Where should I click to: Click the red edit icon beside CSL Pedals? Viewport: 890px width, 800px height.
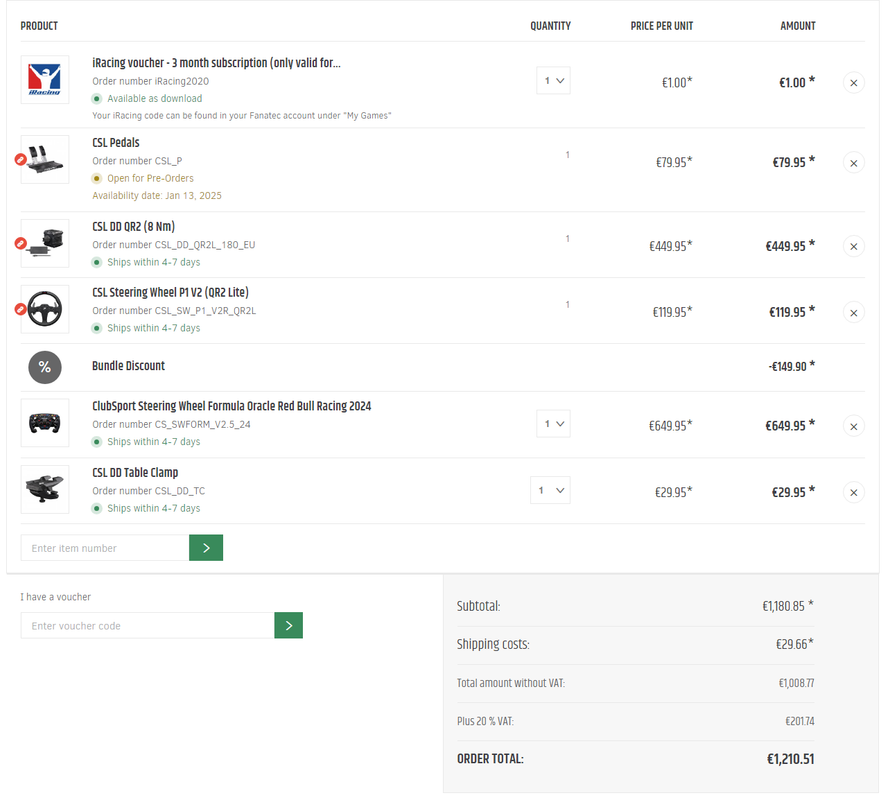tap(21, 160)
